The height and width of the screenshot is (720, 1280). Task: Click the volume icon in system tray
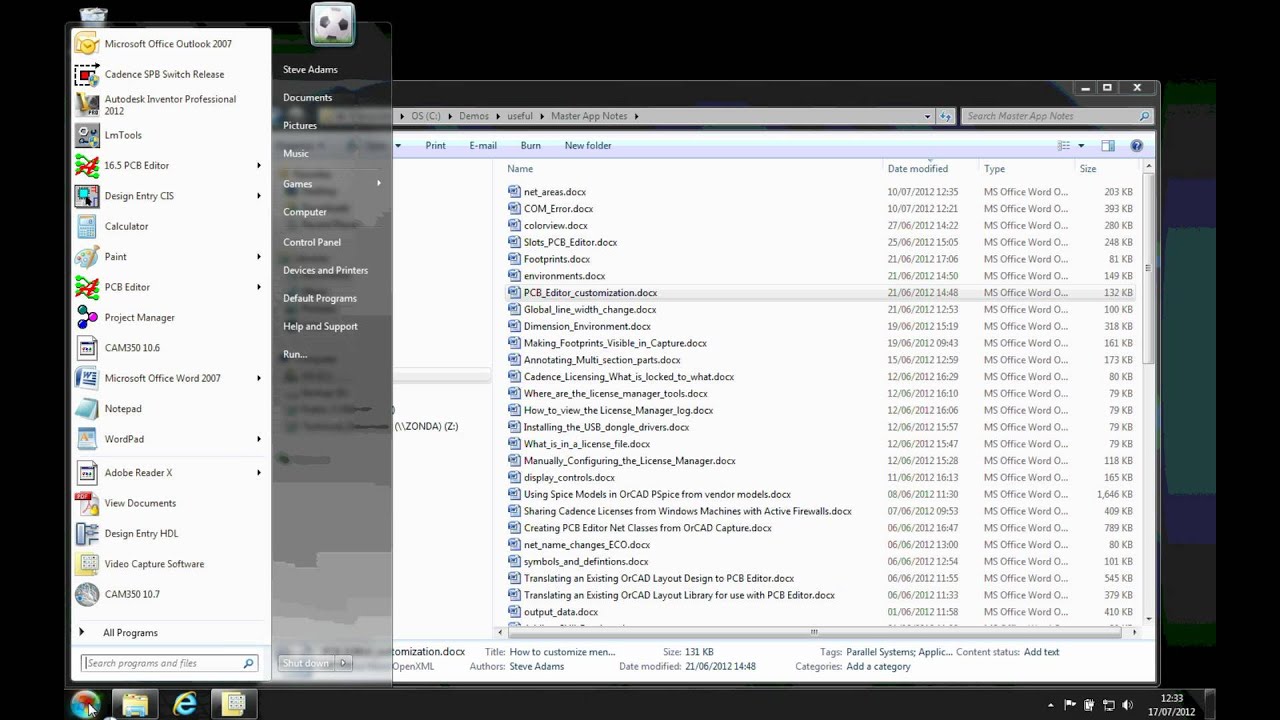pyautogui.click(x=1127, y=705)
